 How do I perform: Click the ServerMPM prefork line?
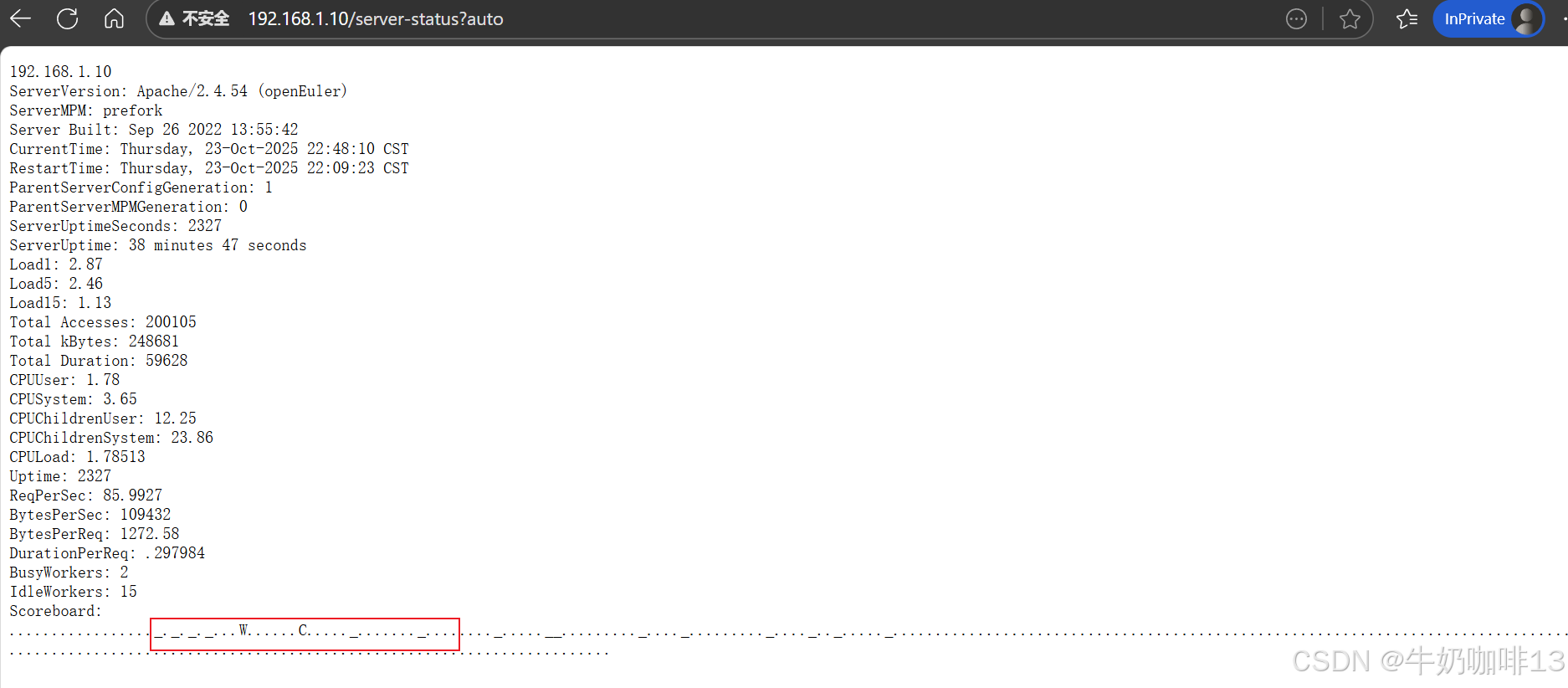click(x=86, y=110)
